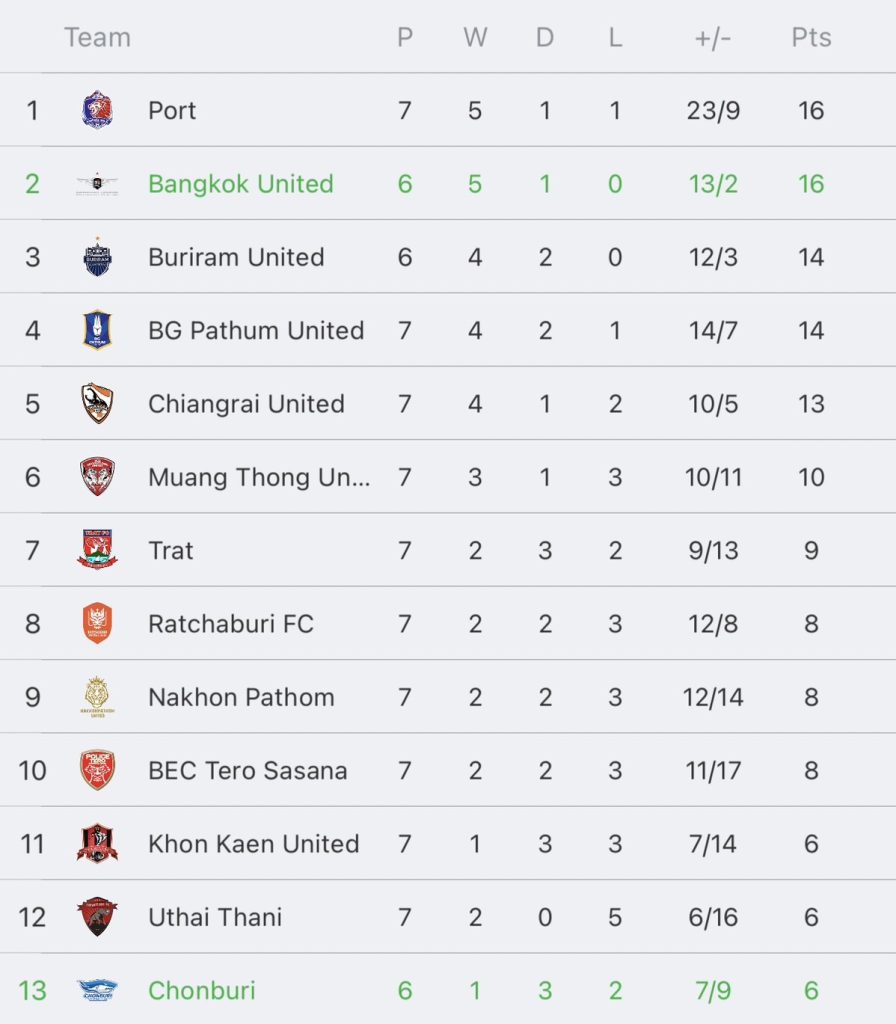Click the BG Pathum United badge
Image resolution: width=896 pixels, height=1024 pixels.
(x=97, y=330)
